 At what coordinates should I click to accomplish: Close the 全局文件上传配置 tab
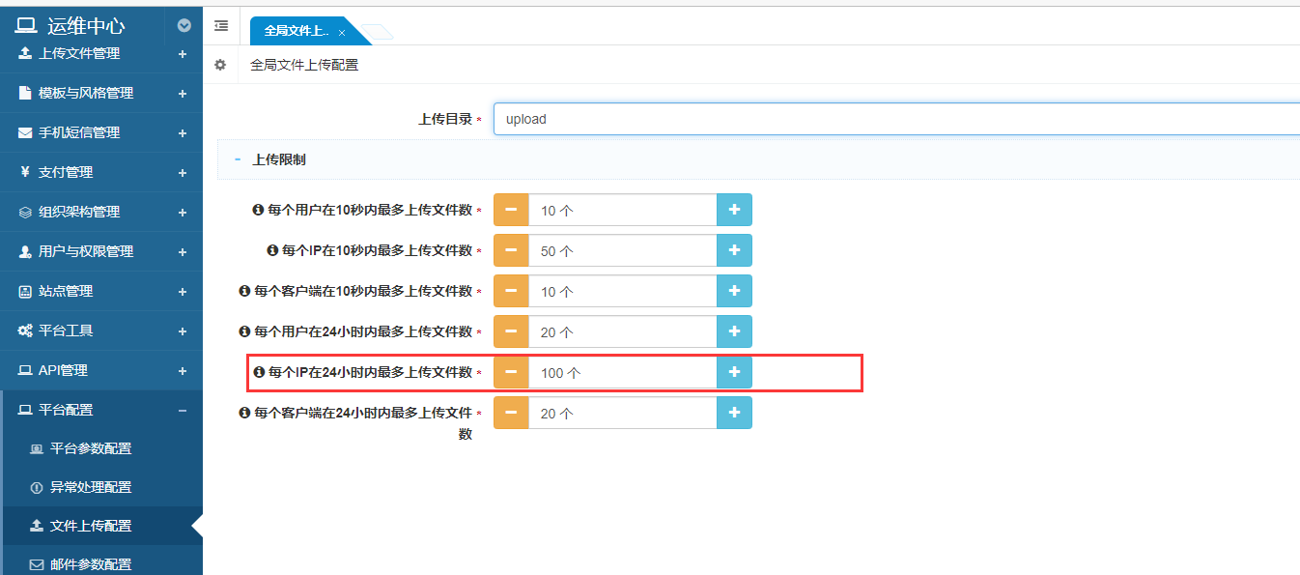point(342,33)
